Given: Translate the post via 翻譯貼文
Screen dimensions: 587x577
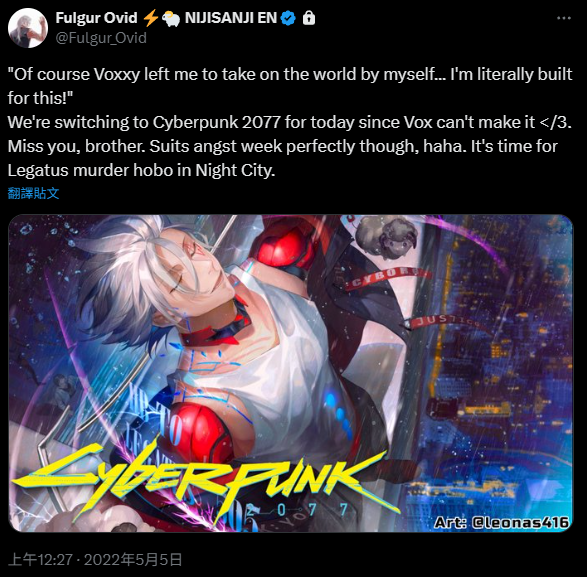Looking at the screenshot, I should (x=33, y=193).
